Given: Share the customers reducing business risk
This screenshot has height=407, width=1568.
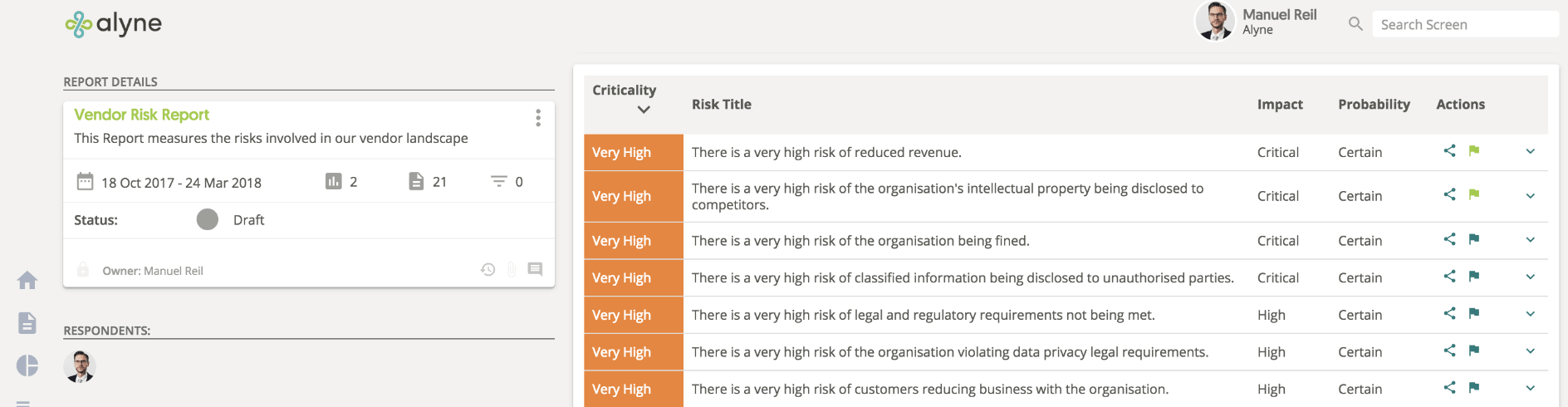Looking at the screenshot, I should [1449, 387].
